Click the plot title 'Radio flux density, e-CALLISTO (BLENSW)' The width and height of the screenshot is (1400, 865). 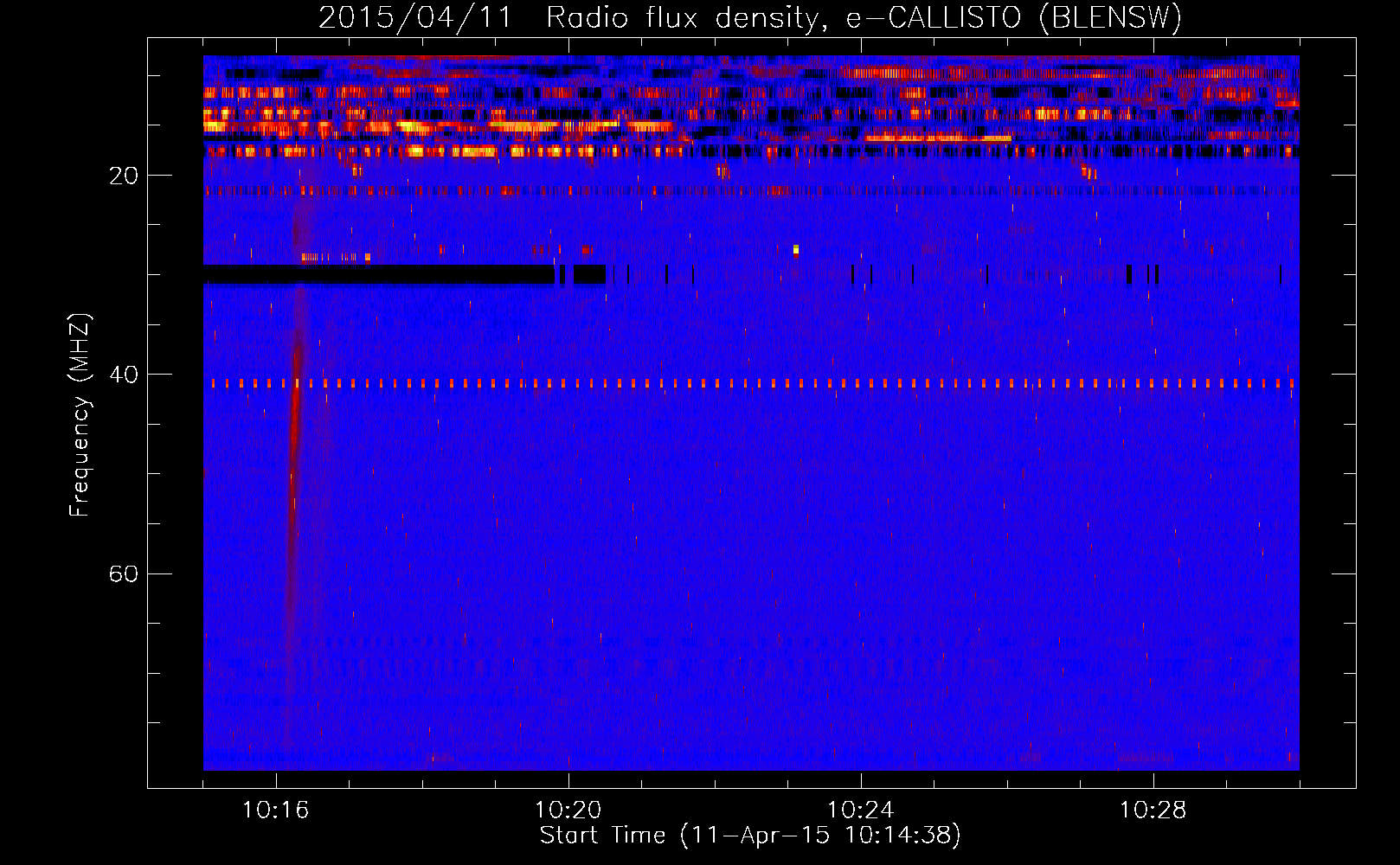(864, 18)
